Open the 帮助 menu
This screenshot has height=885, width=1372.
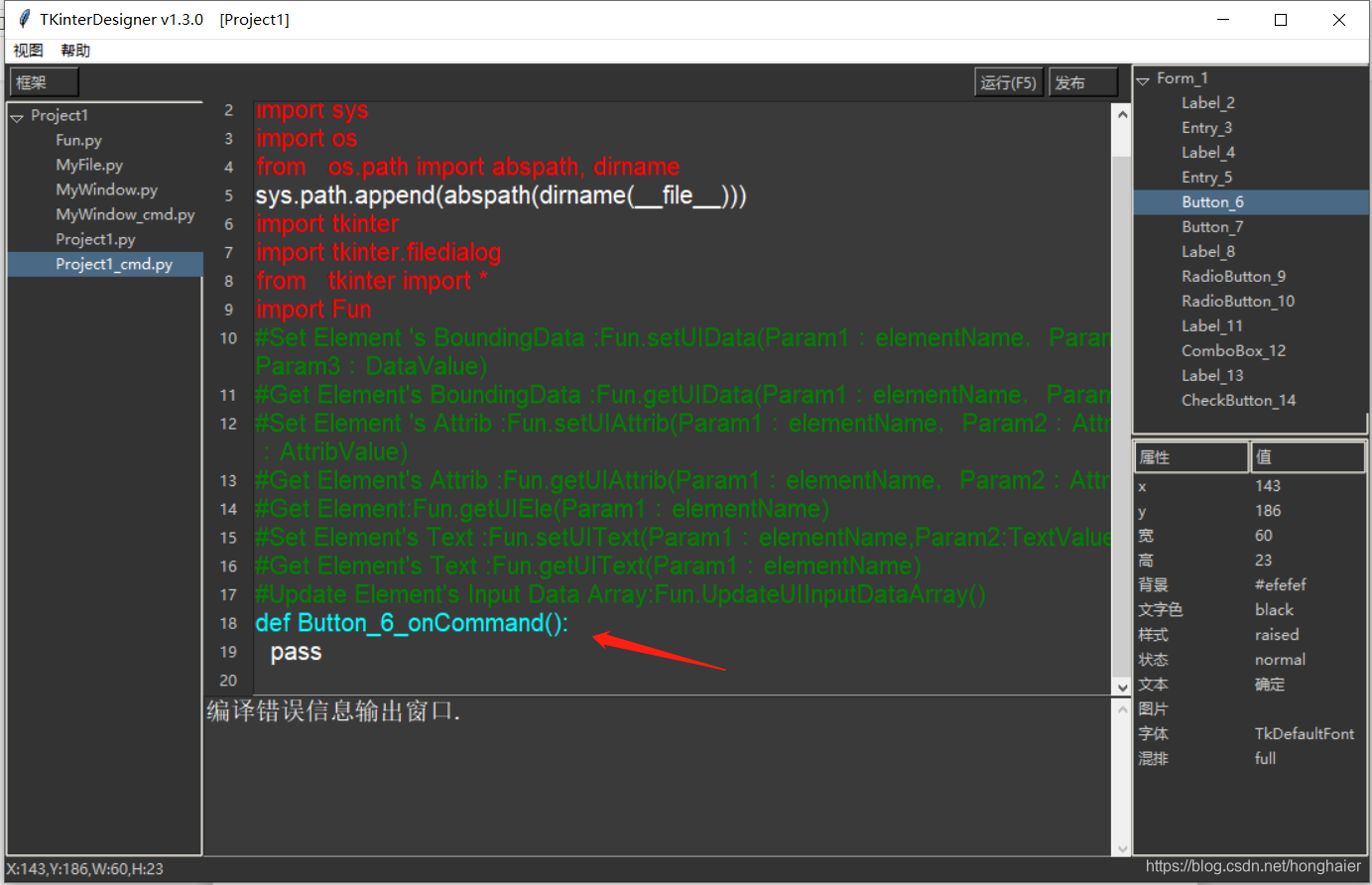75,51
